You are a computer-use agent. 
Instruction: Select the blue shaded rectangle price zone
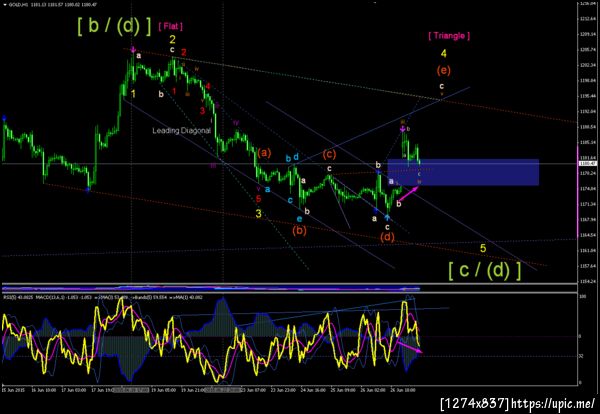[x=463, y=172]
